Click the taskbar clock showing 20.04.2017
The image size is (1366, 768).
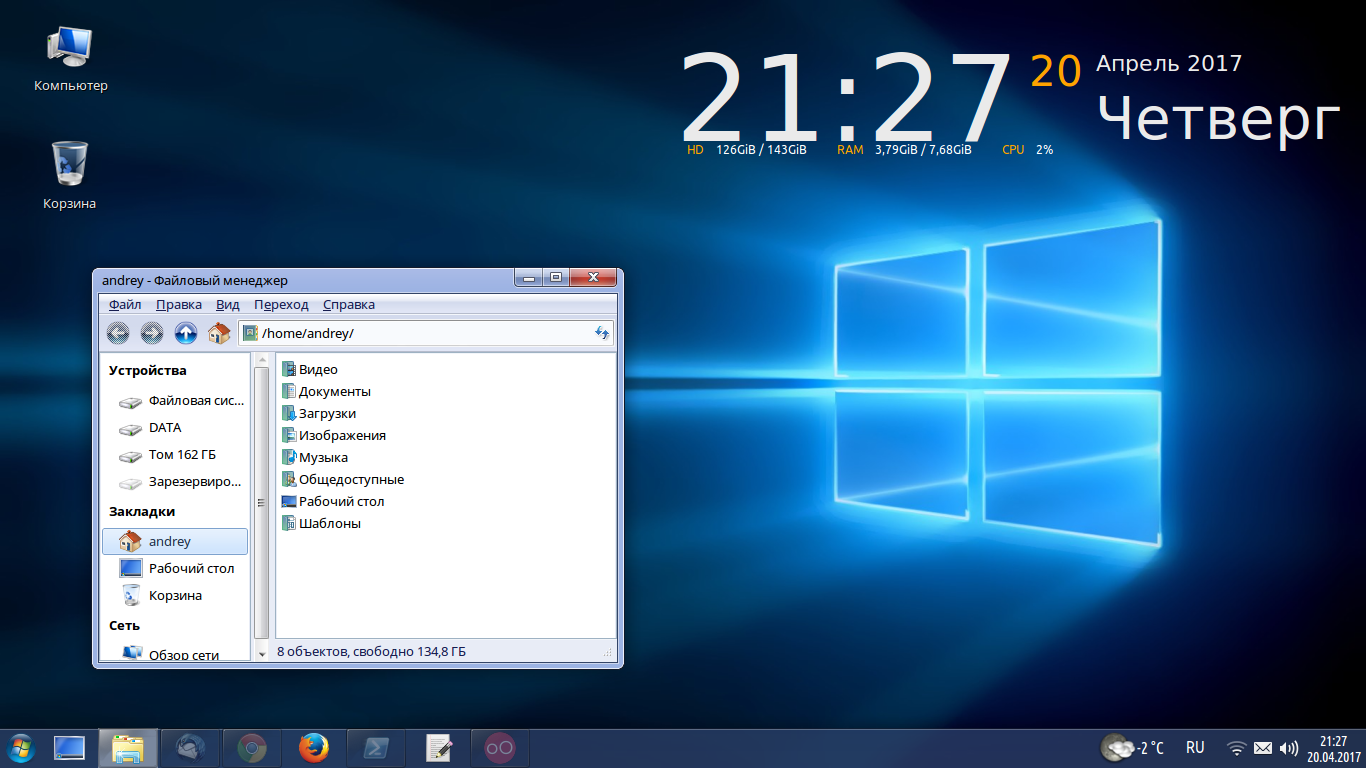1333,748
